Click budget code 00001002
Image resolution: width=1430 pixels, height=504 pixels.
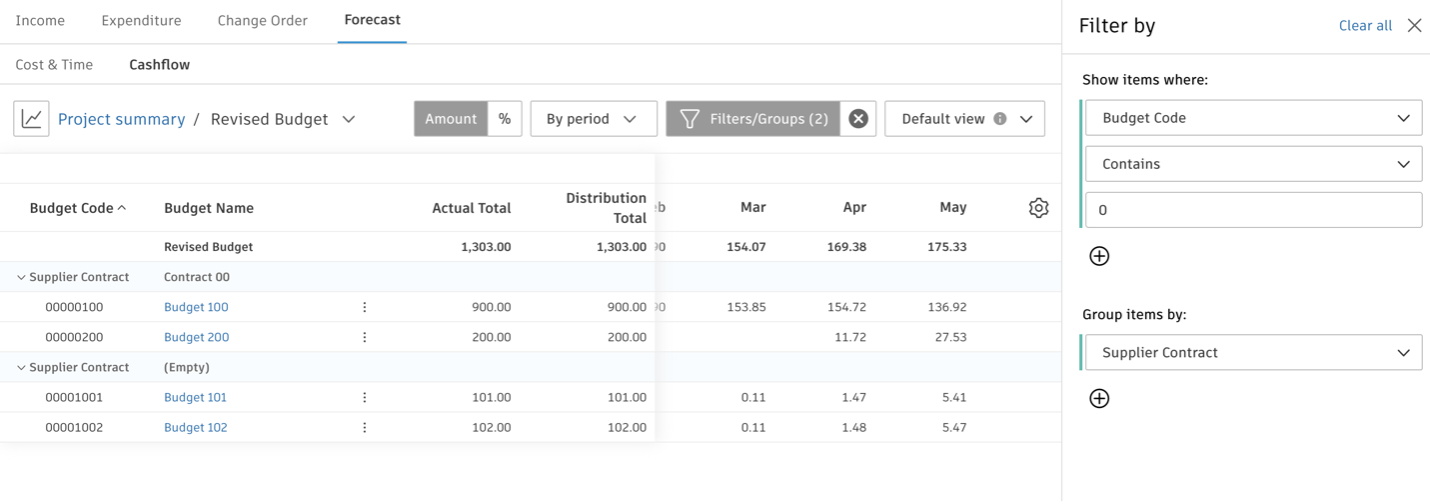point(74,427)
